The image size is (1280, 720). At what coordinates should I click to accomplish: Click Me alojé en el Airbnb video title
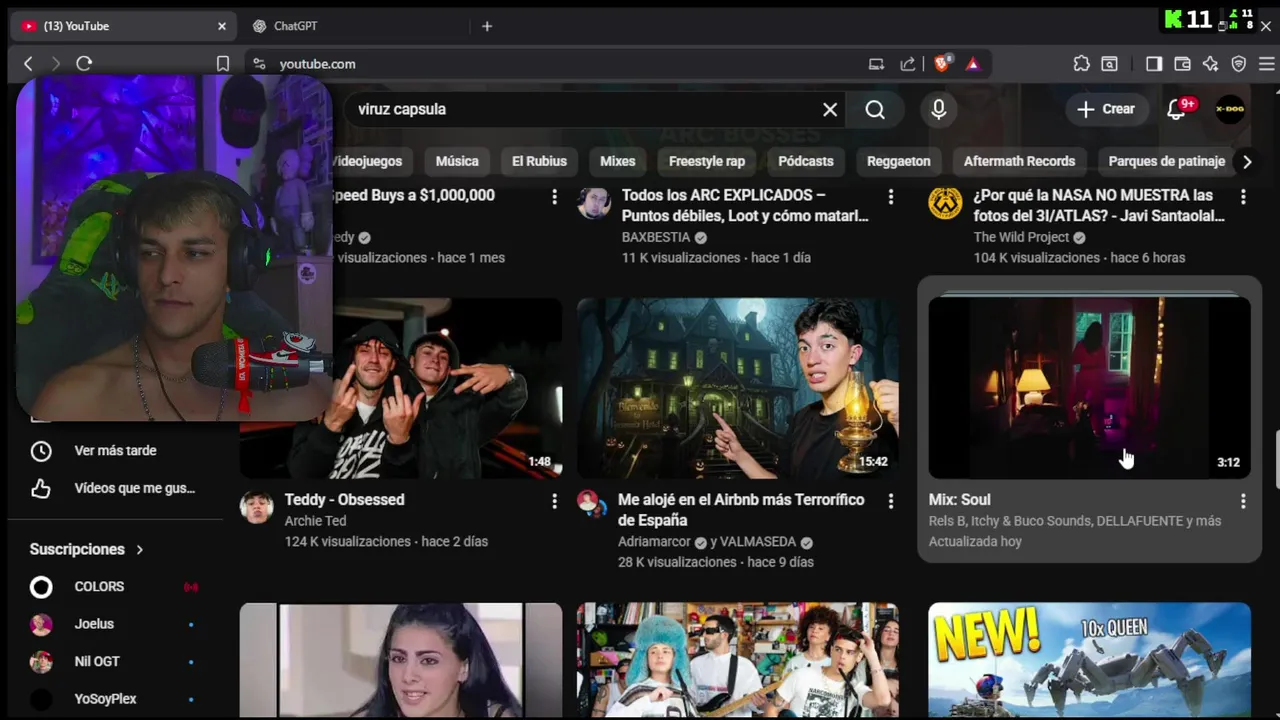(741, 510)
